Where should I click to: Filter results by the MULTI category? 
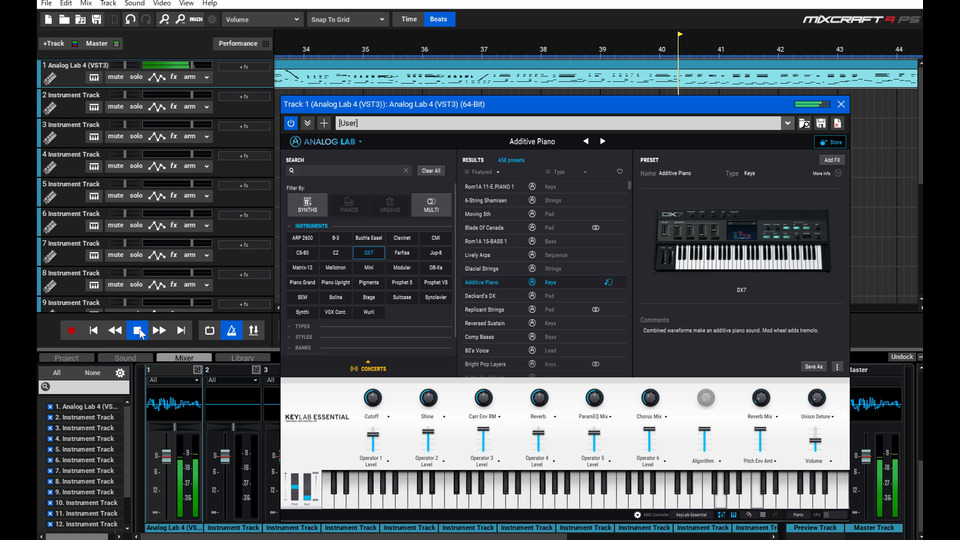[x=431, y=205]
